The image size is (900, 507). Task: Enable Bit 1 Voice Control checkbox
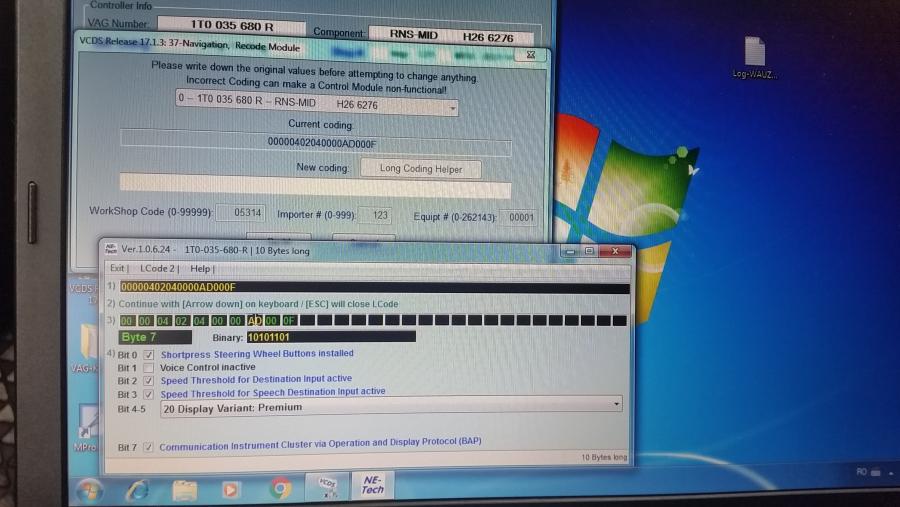point(149,367)
